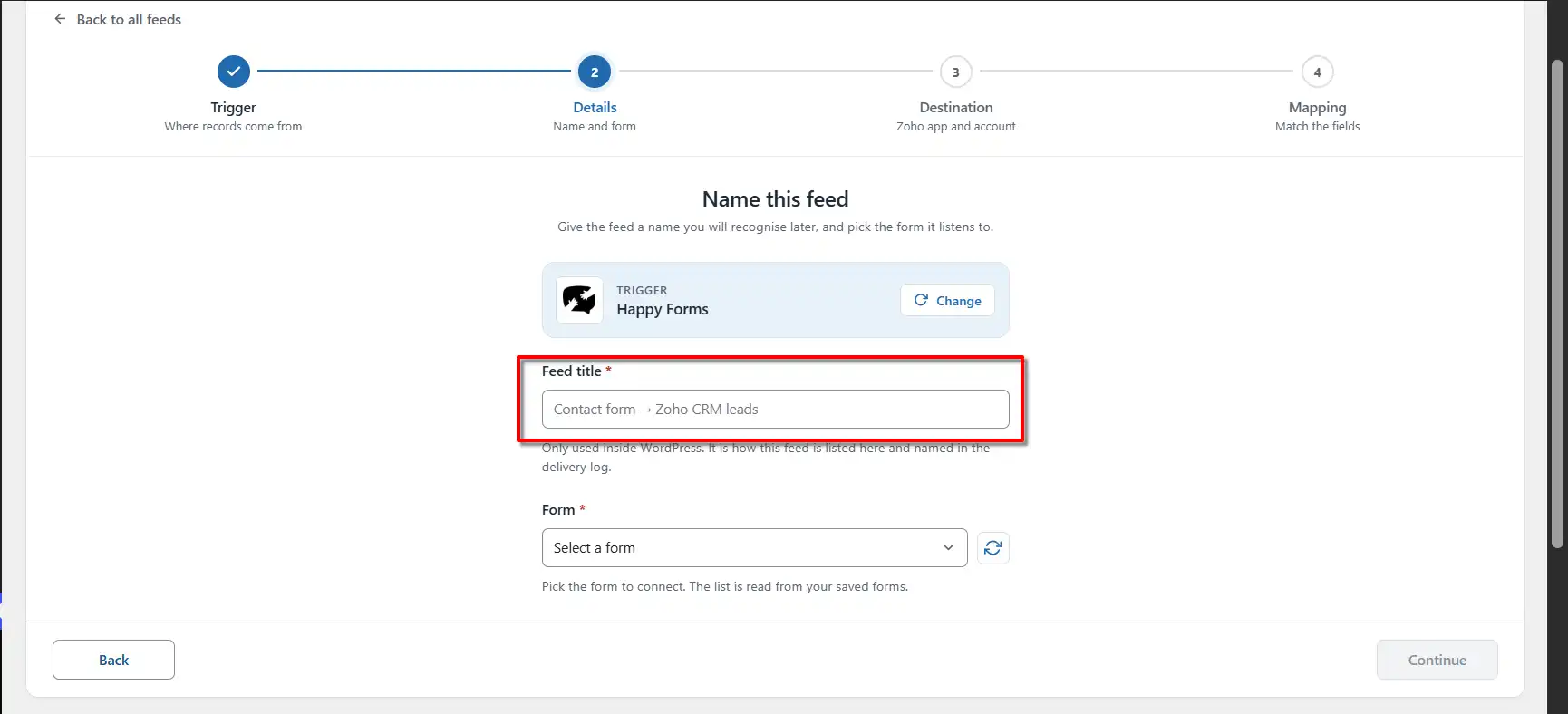The image size is (1568, 714).
Task: Click the 'Happy Forms' trigger name
Action: [663, 309]
